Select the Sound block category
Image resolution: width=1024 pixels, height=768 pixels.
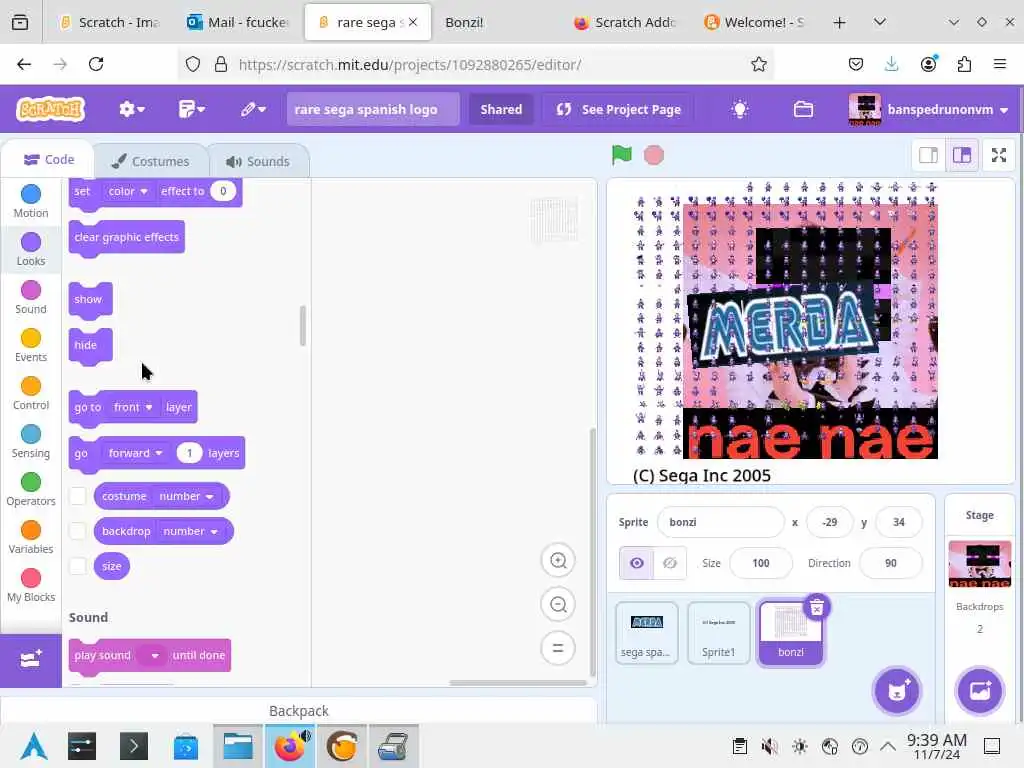(31, 297)
